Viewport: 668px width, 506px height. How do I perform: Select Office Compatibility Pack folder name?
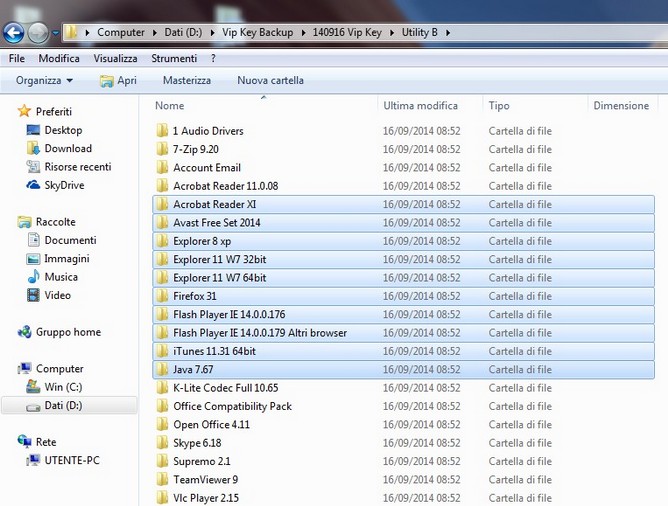pyautogui.click(x=232, y=406)
